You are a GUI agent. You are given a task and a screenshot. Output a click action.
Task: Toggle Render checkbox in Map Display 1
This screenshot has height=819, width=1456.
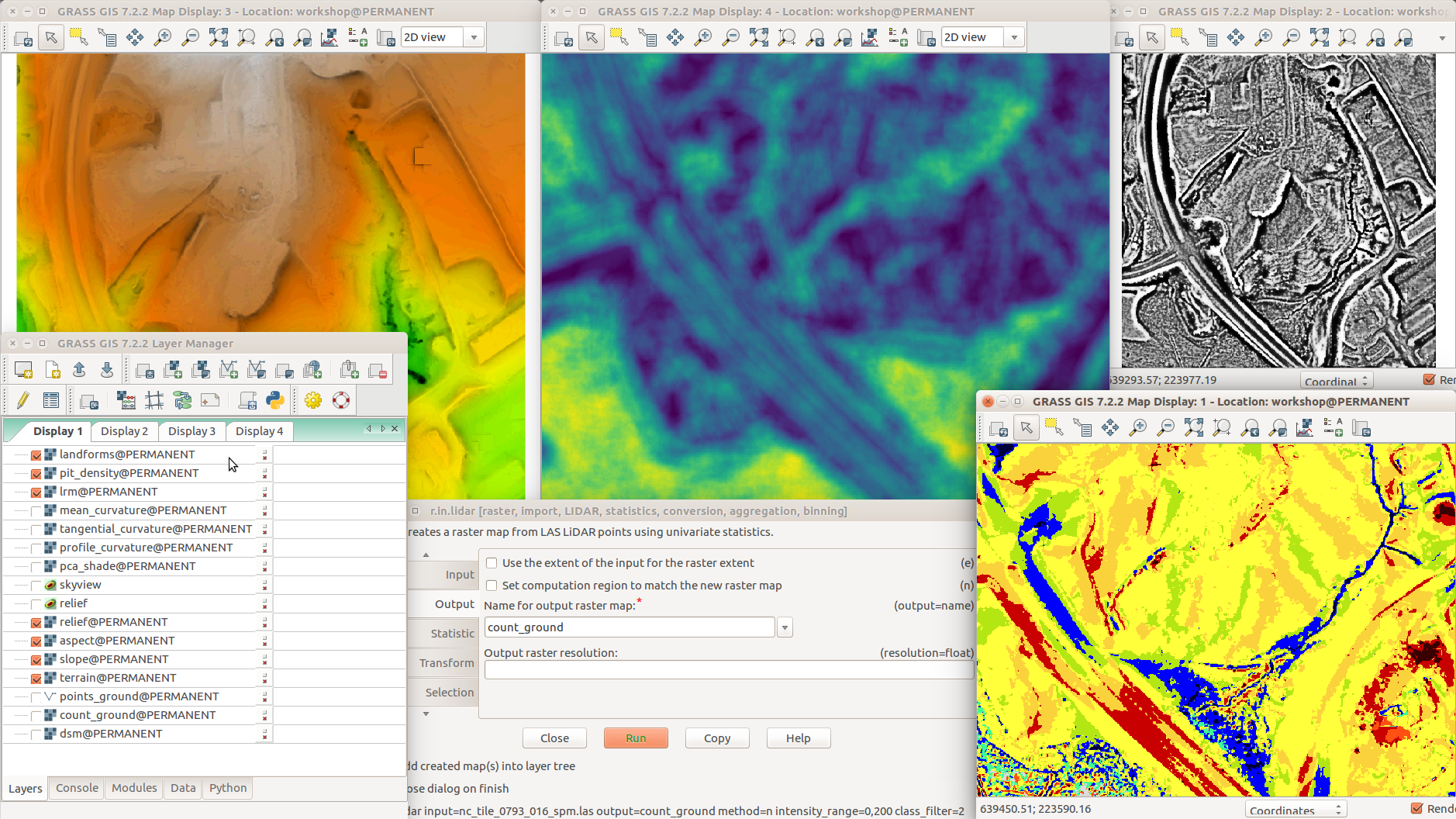(1417, 809)
